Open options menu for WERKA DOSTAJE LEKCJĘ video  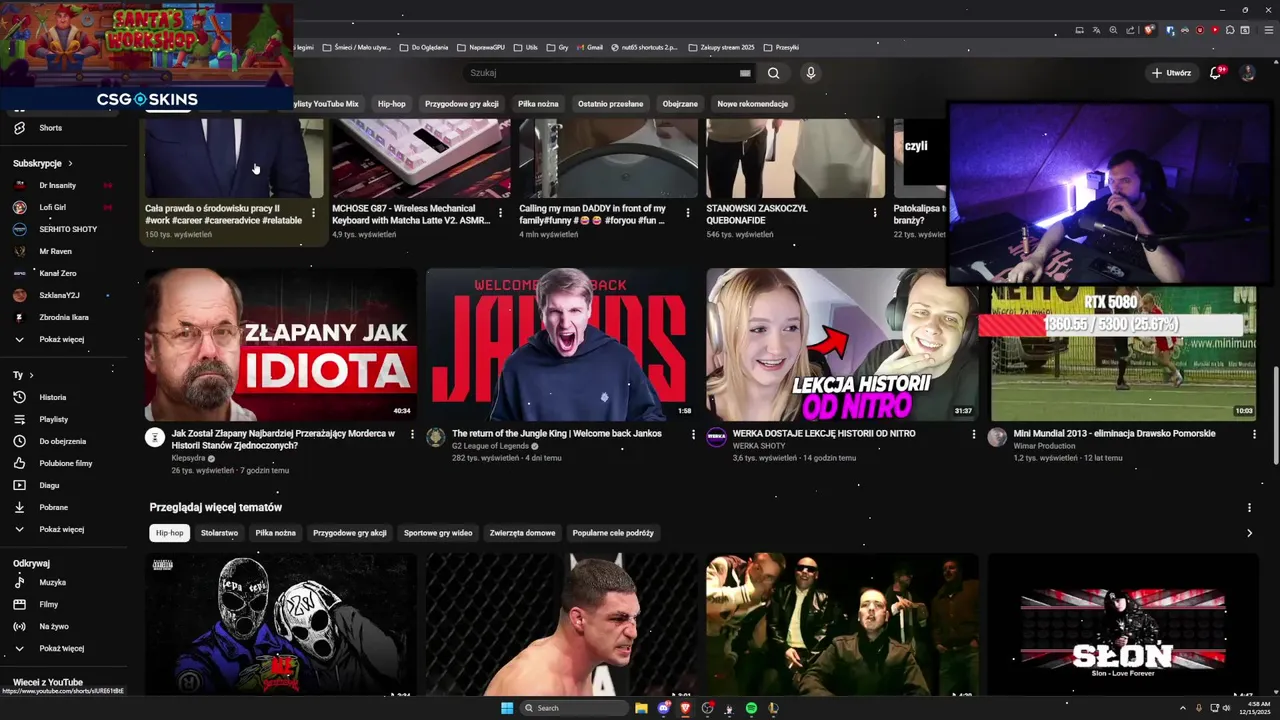coord(974,435)
